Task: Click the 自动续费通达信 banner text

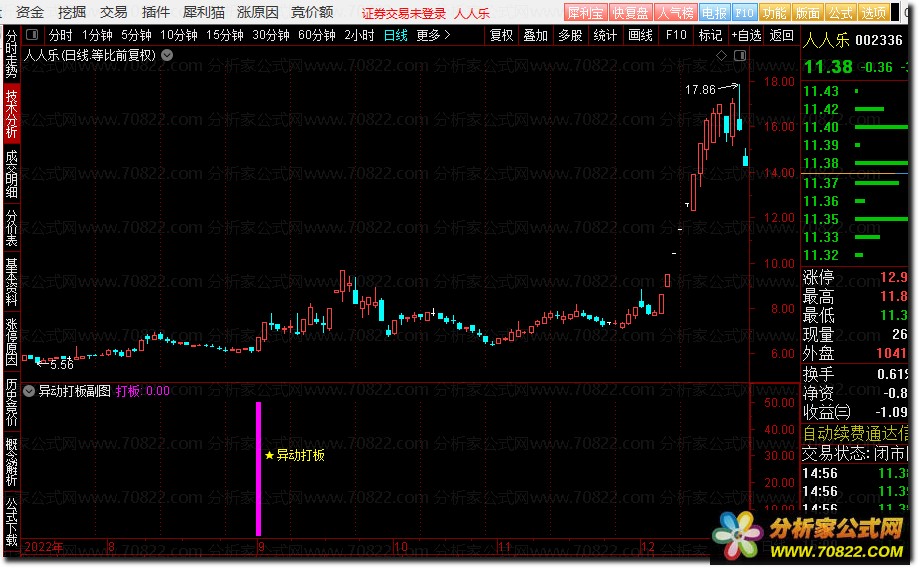Action: coord(854,434)
